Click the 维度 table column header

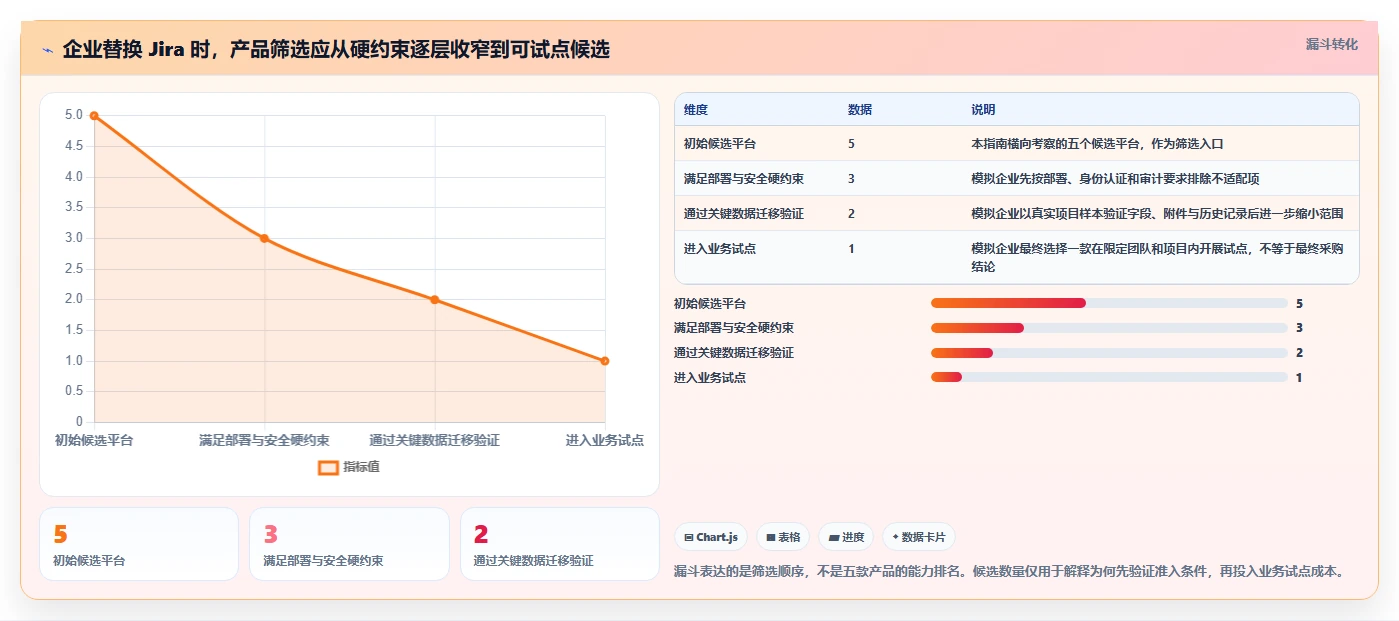[x=696, y=110]
